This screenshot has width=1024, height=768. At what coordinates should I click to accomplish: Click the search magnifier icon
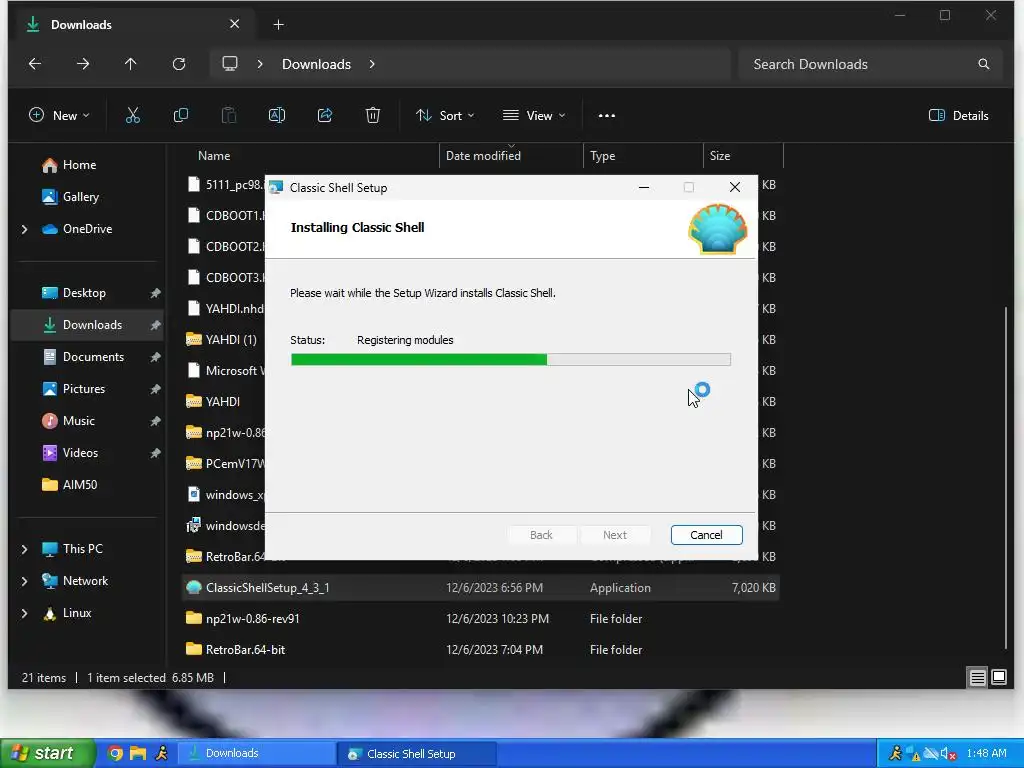(x=984, y=64)
